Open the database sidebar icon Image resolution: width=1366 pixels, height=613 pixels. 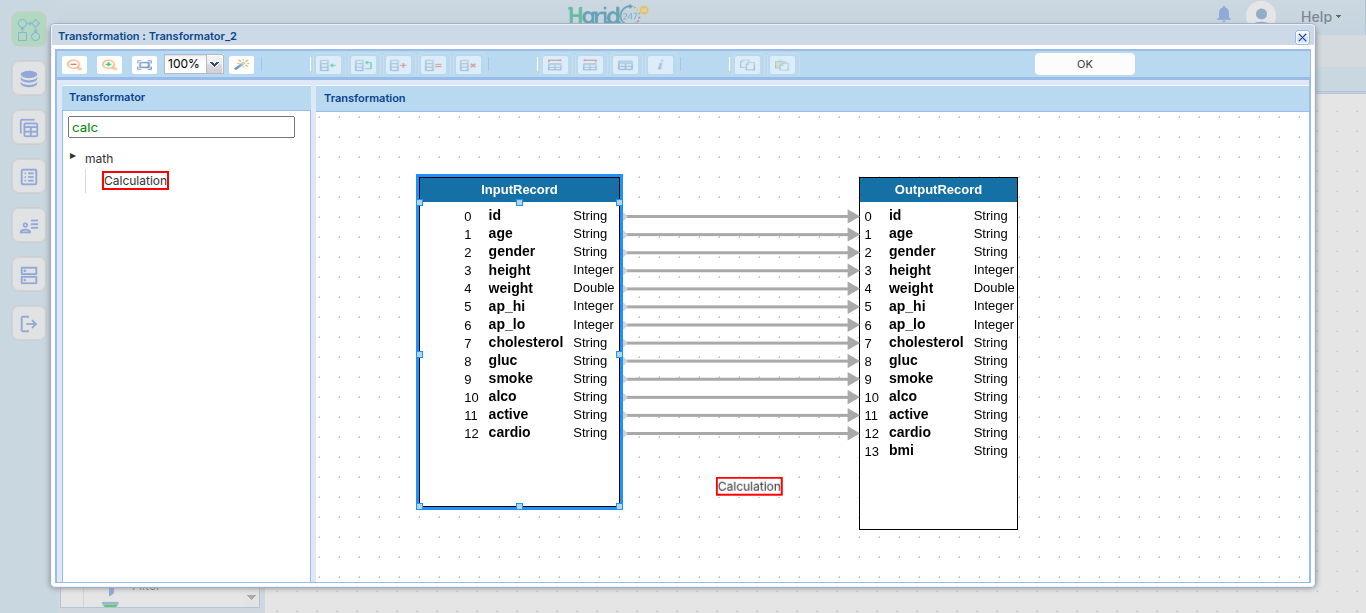pos(29,79)
